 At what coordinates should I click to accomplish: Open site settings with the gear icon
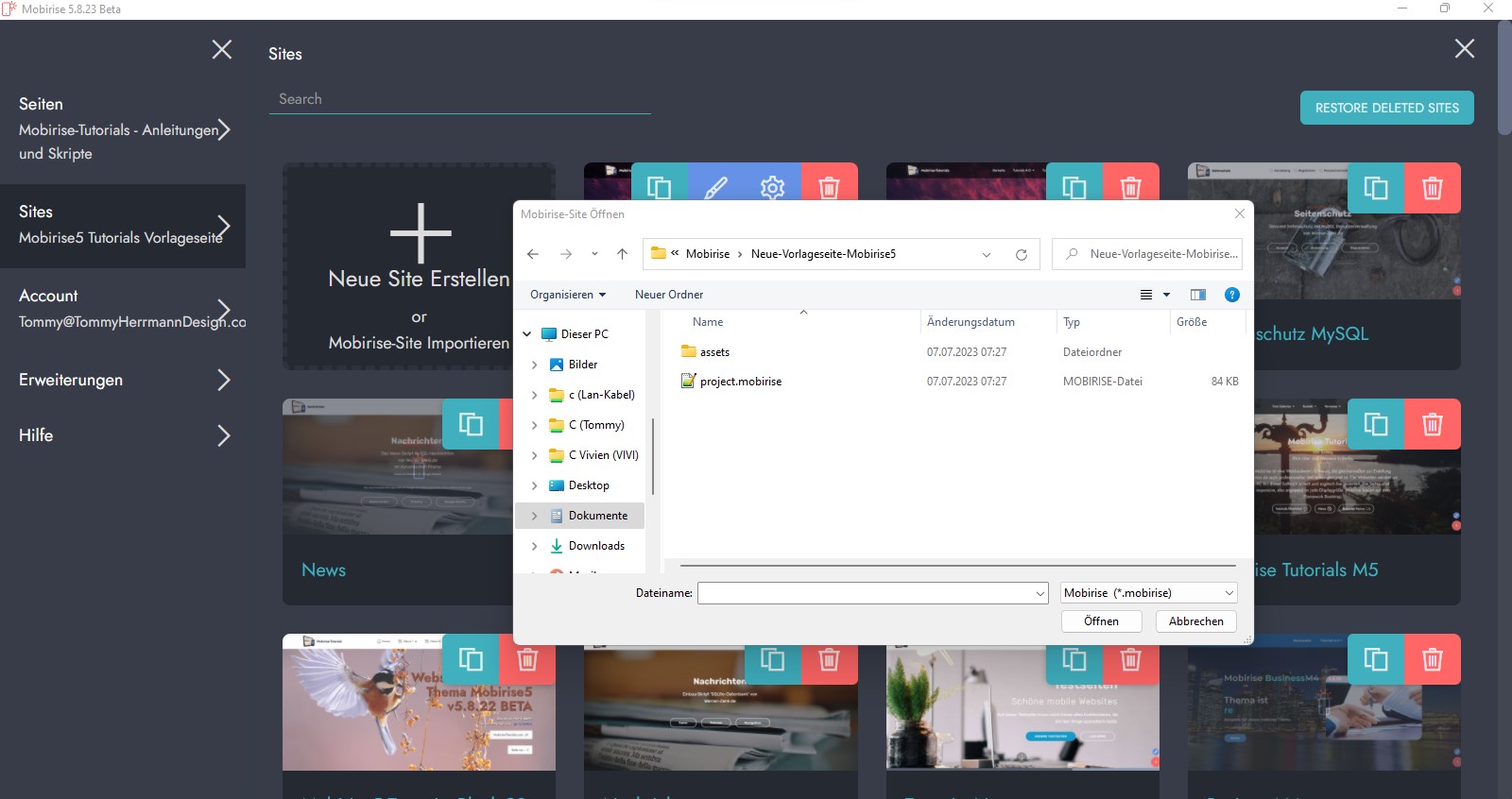pyautogui.click(x=773, y=187)
